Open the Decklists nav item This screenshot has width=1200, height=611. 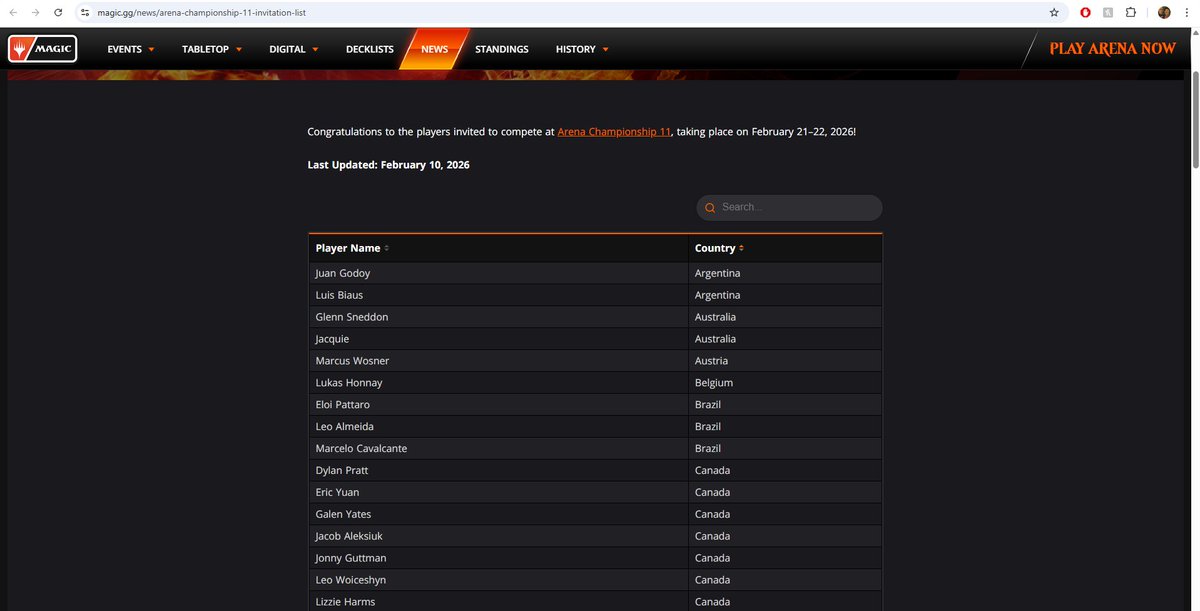point(370,49)
